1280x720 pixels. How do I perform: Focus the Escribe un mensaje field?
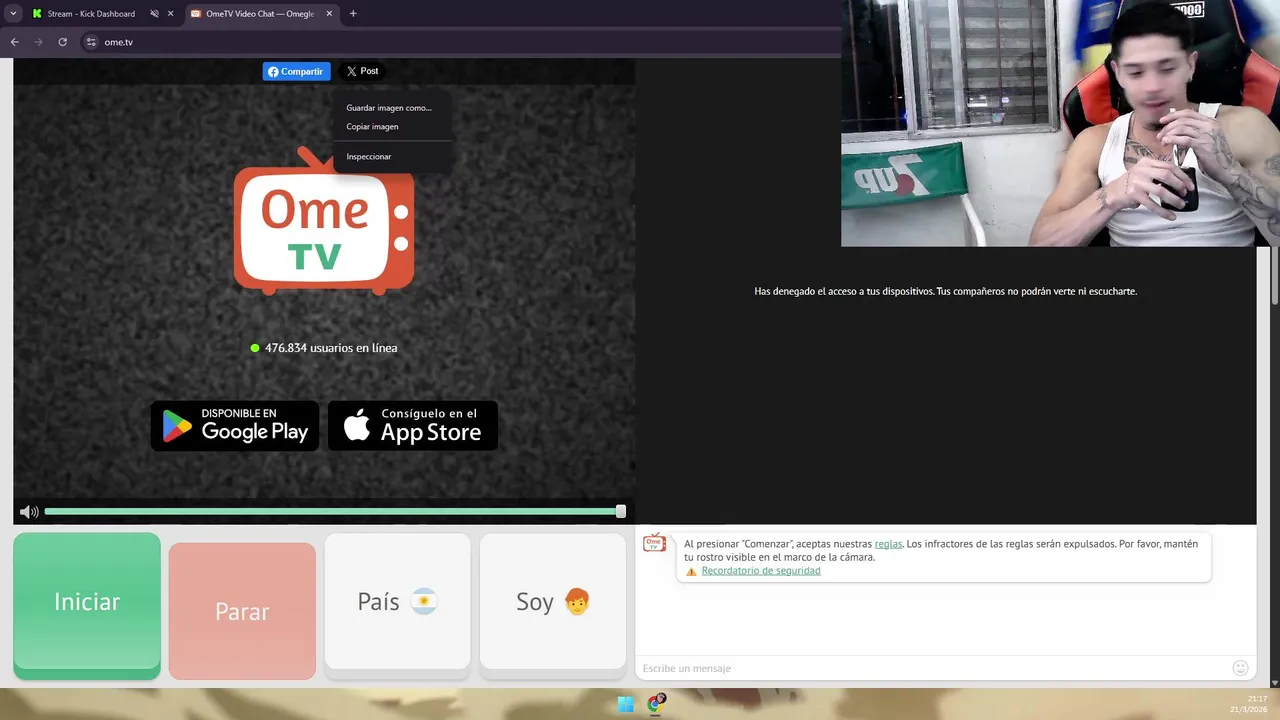click(930, 668)
